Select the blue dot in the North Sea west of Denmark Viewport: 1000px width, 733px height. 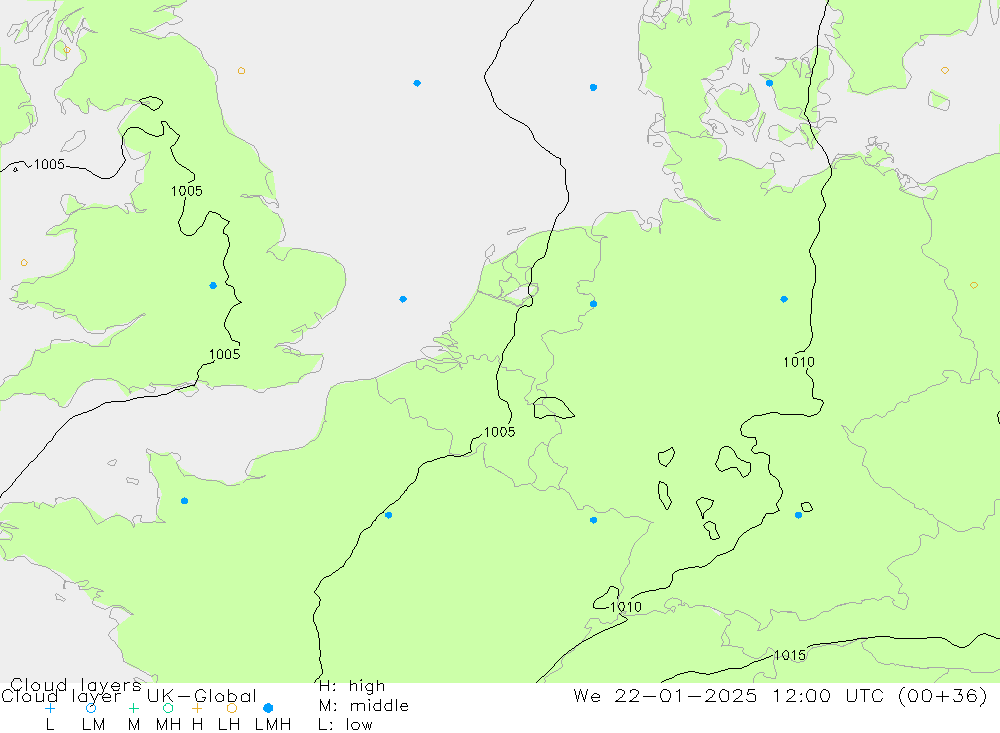point(593,87)
